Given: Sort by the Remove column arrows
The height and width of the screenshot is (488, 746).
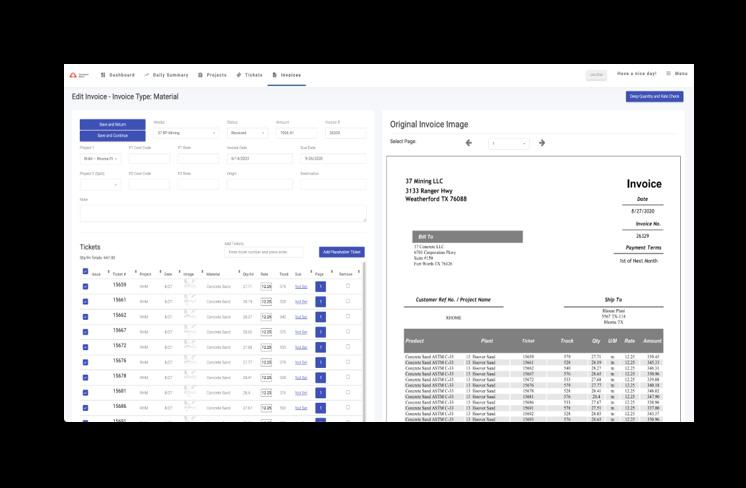Looking at the screenshot, I should coord(359,272).
